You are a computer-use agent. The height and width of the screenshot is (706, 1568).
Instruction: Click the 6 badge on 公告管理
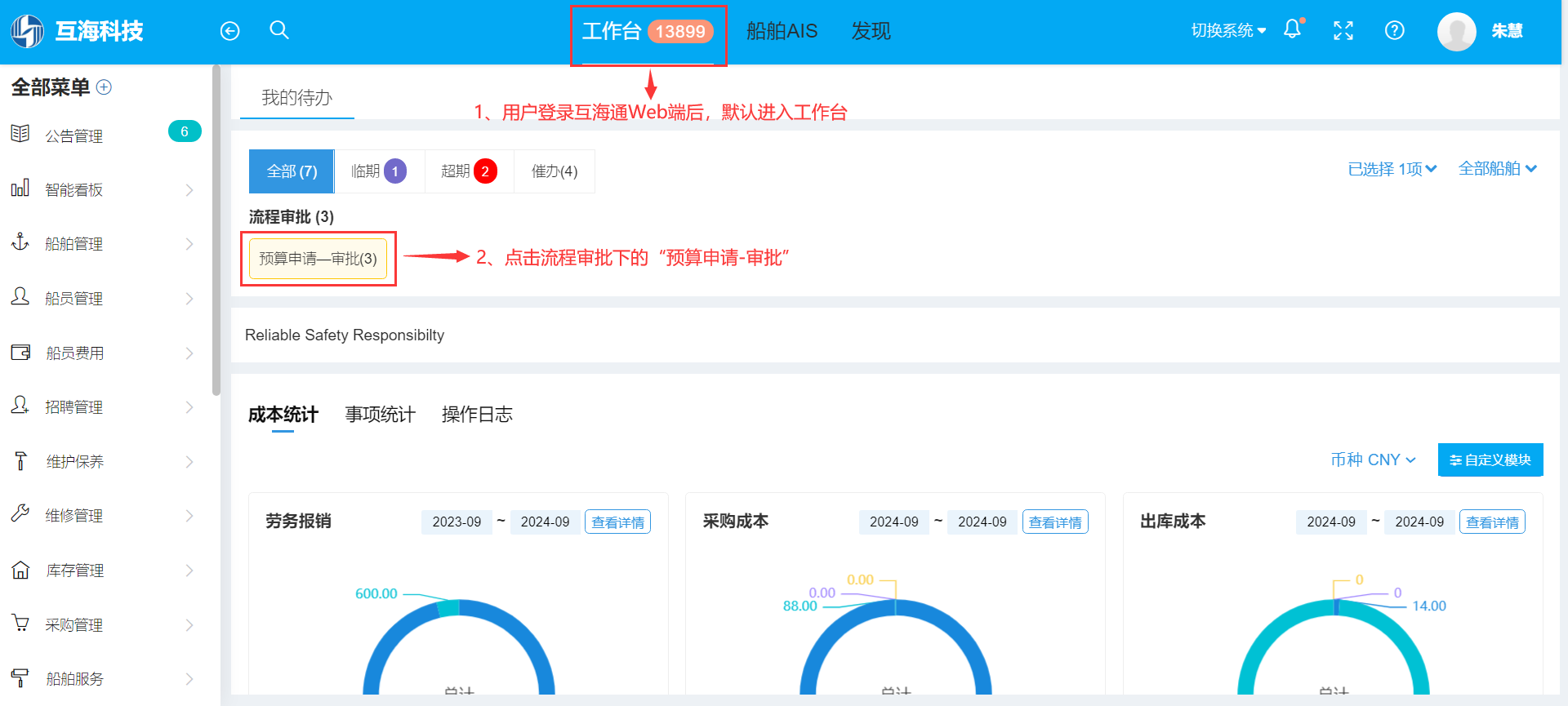click(x=185, y=131)
